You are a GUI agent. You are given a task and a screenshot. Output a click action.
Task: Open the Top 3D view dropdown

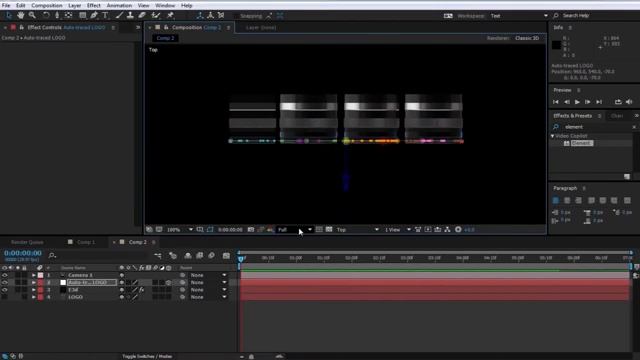[x=358, y=230]
